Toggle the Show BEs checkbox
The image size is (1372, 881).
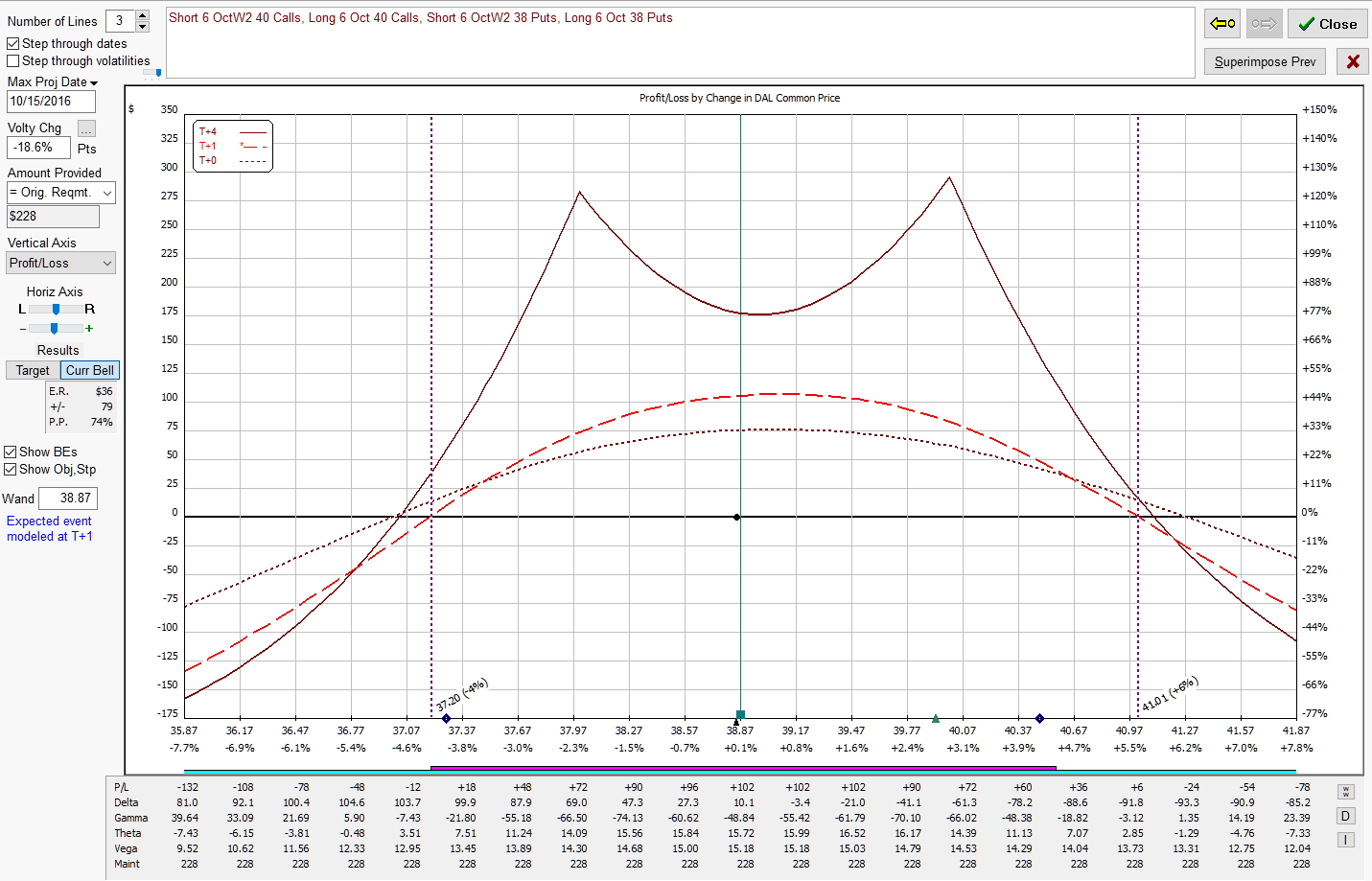coord(11,452)
